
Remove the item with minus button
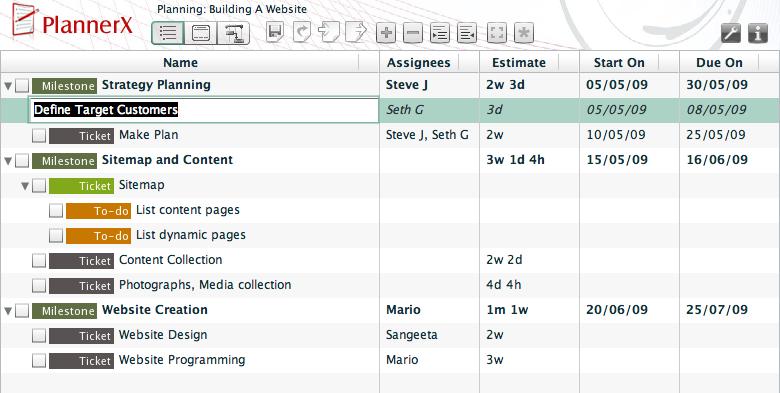pyautogui.click(x=413, y=33)
